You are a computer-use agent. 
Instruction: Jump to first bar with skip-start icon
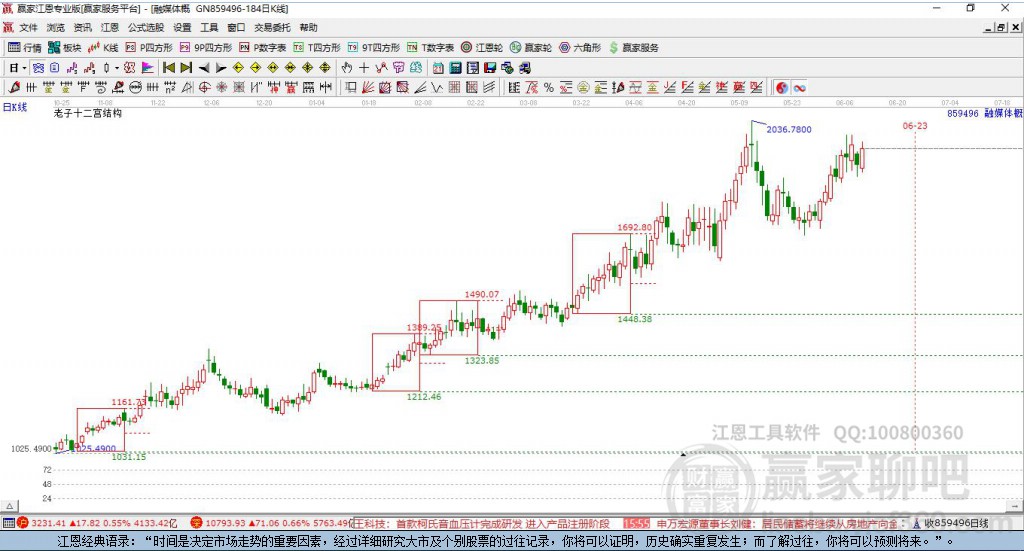[x=168, y=68]
